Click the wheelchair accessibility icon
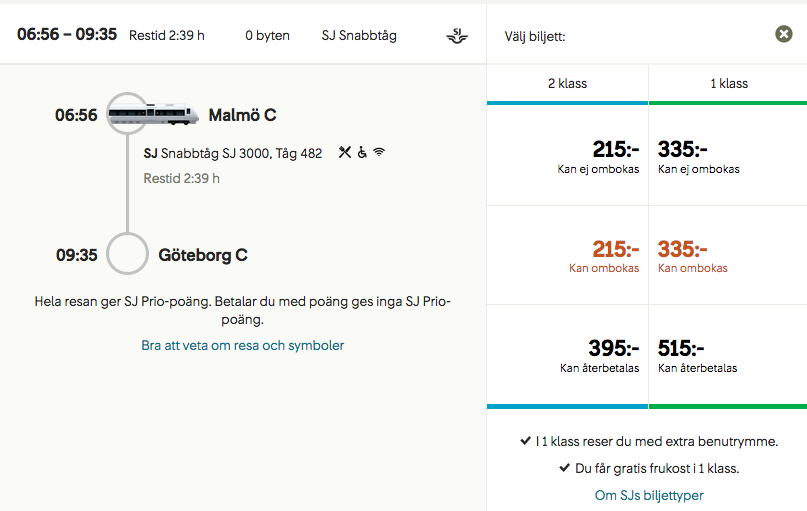 click(362, 153)
